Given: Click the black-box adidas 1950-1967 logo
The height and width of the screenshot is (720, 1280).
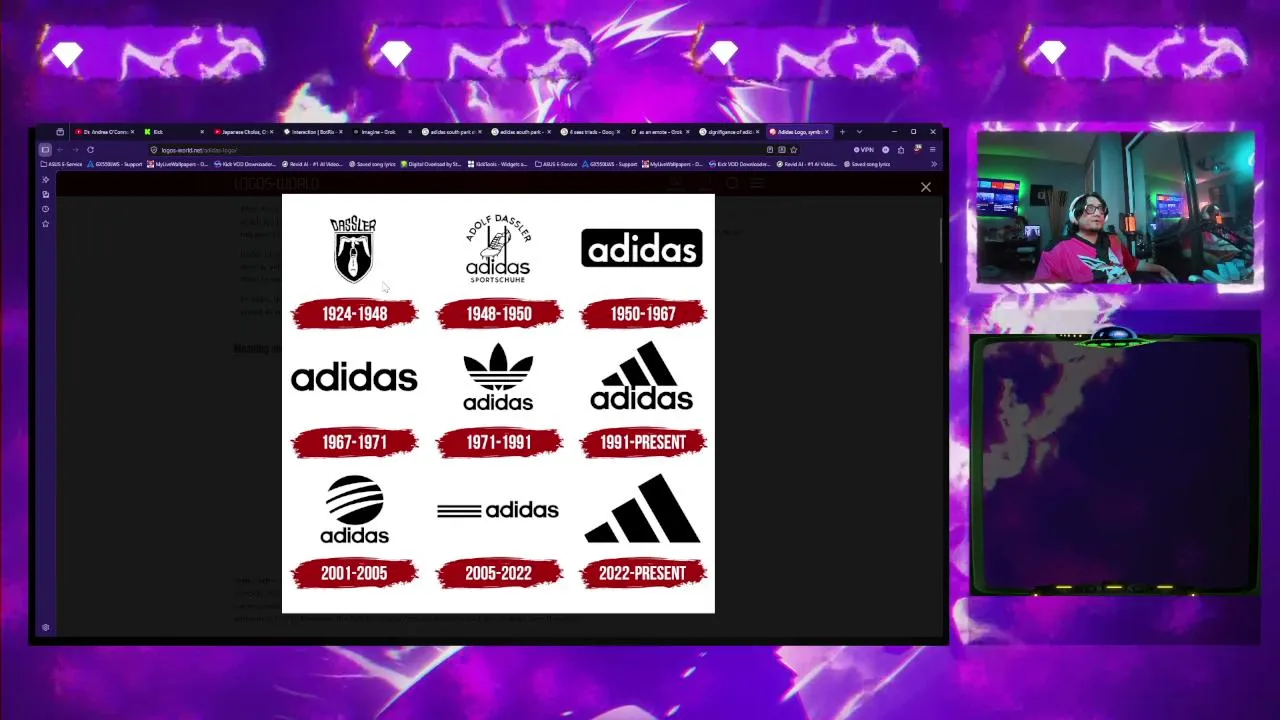Looking at the screenshot, I should pyautogui.click(x=642, y=248).
